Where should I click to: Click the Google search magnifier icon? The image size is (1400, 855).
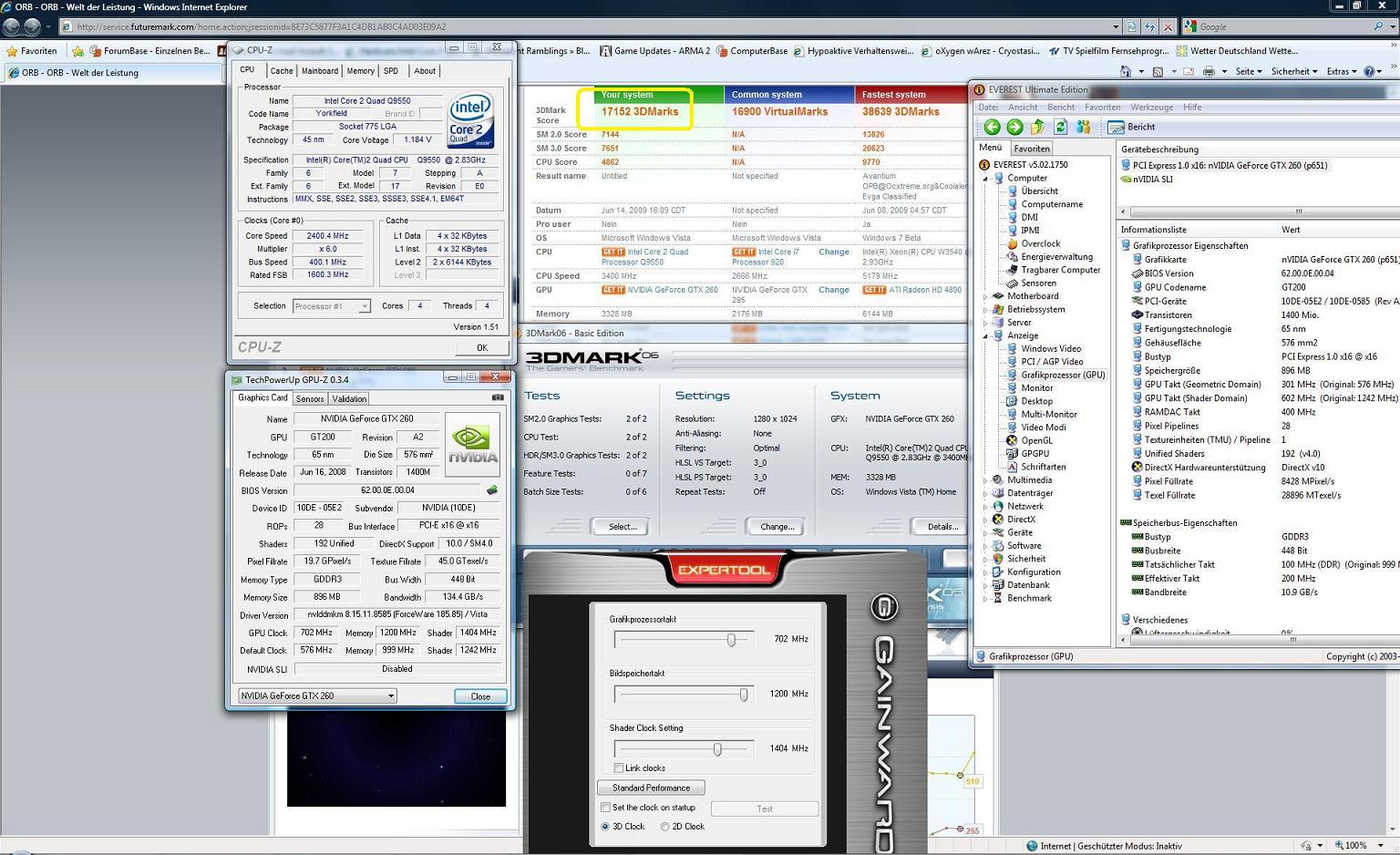point(1378,26)
